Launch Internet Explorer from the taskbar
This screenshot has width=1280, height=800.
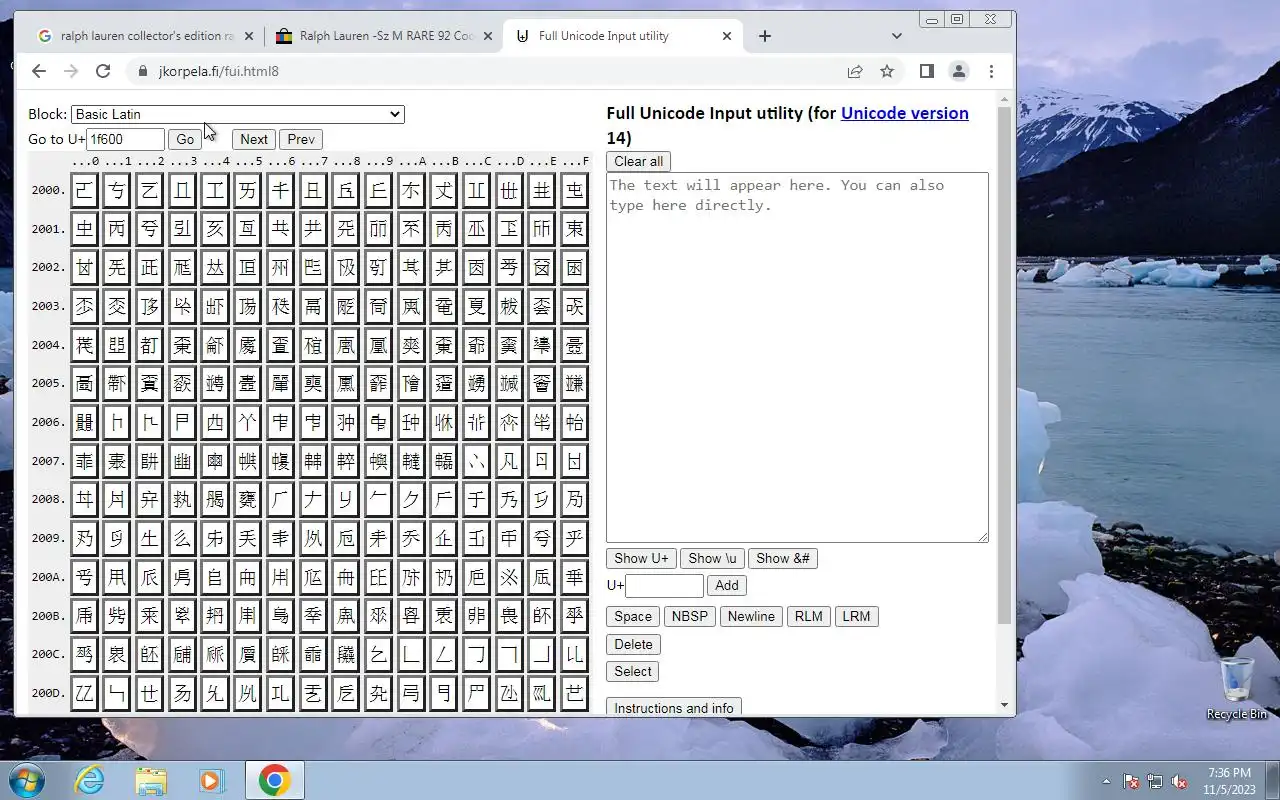coord(89,780)
